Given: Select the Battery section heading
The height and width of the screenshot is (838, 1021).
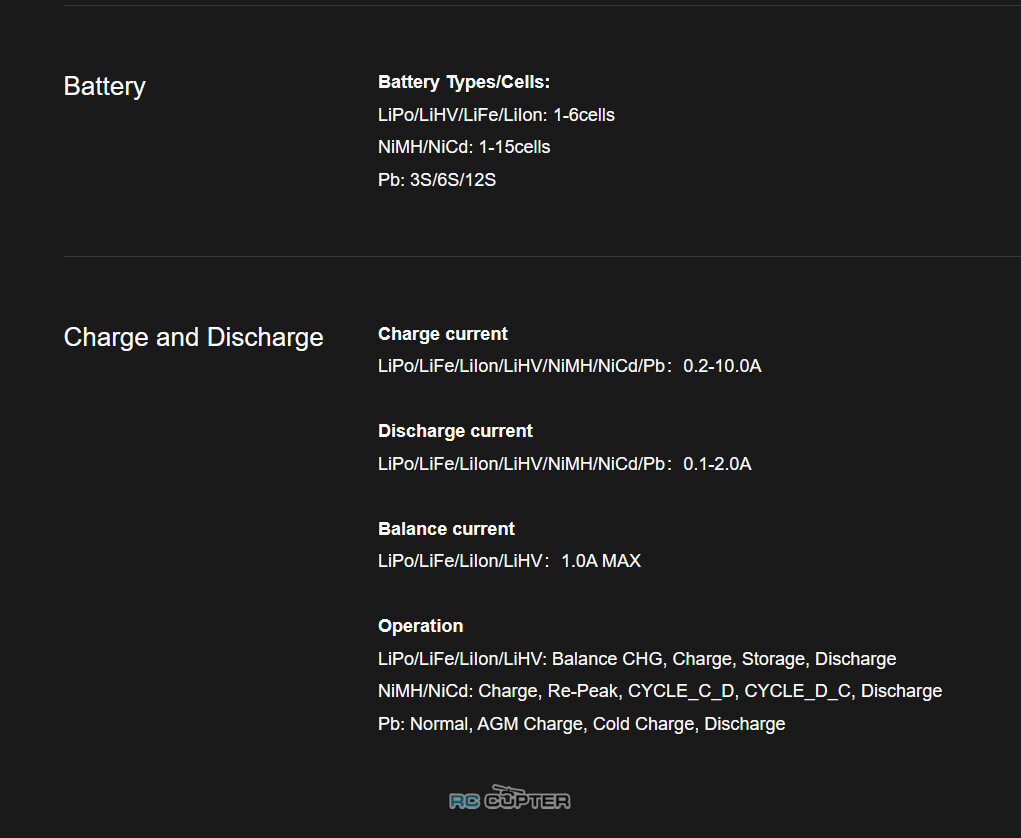Looking at the screenshot, I should tap(104, 87).
